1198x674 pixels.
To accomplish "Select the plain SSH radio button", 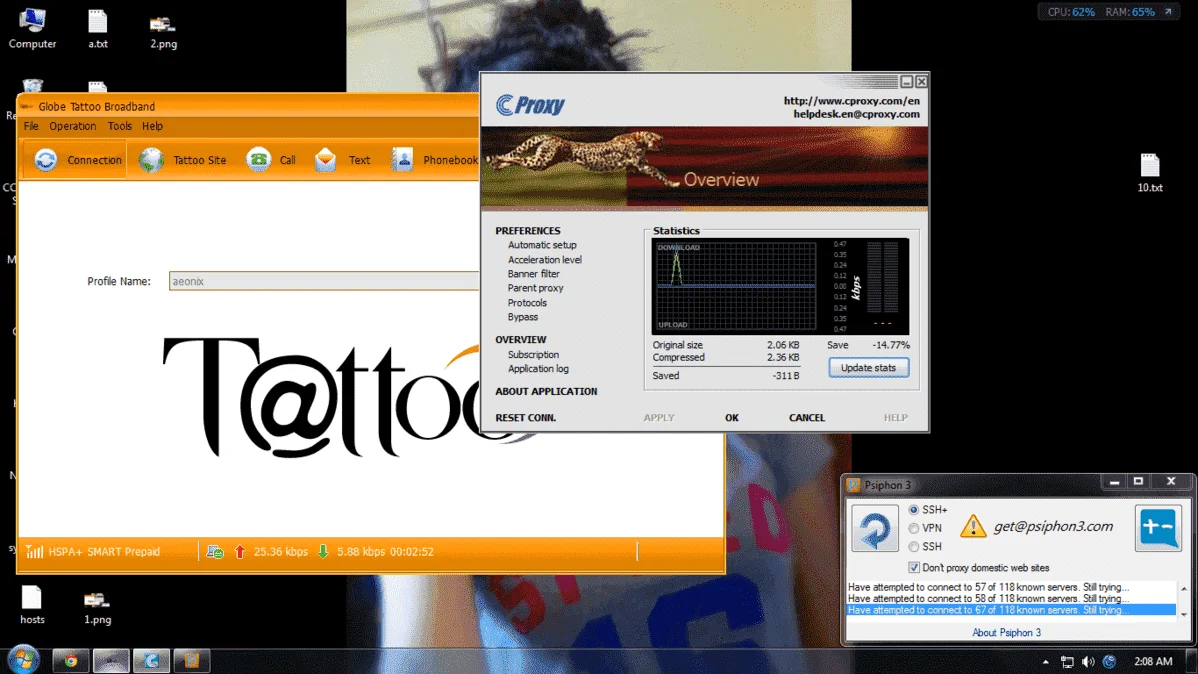I will (914, 546).
